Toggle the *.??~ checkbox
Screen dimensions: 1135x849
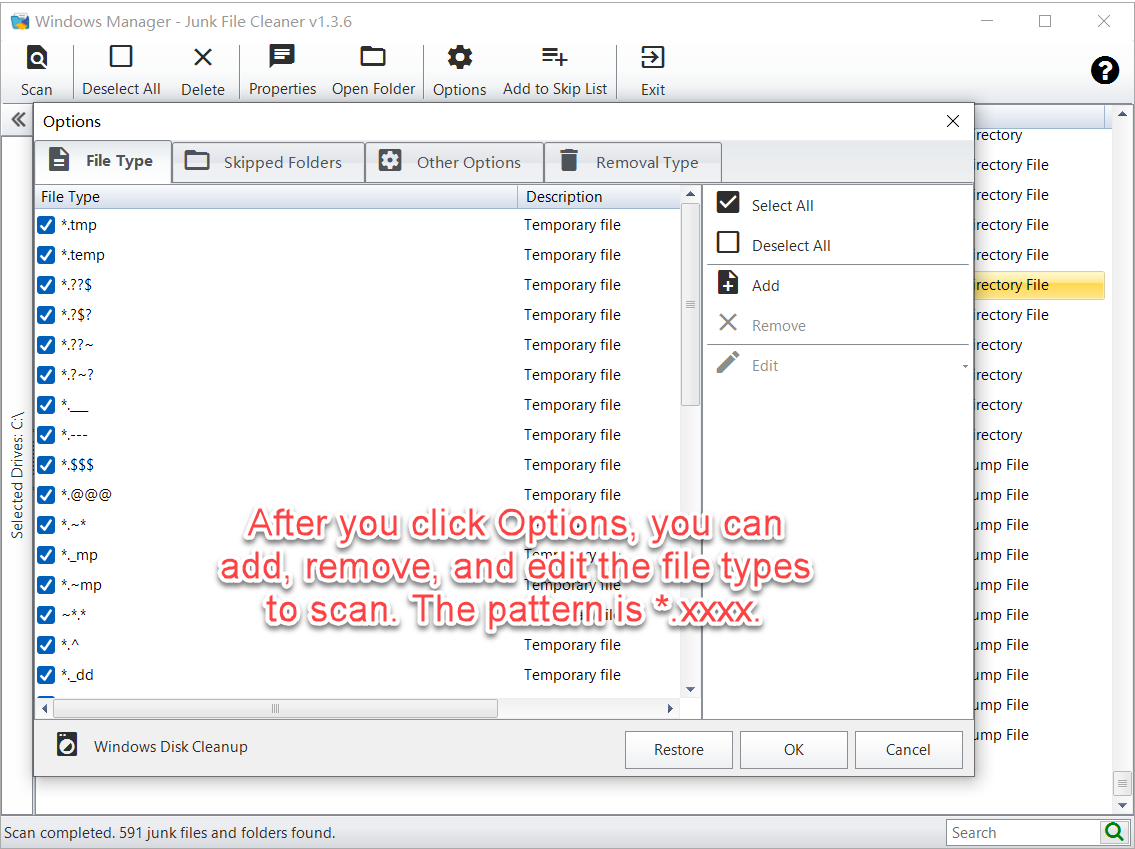[x=46, y=345]
